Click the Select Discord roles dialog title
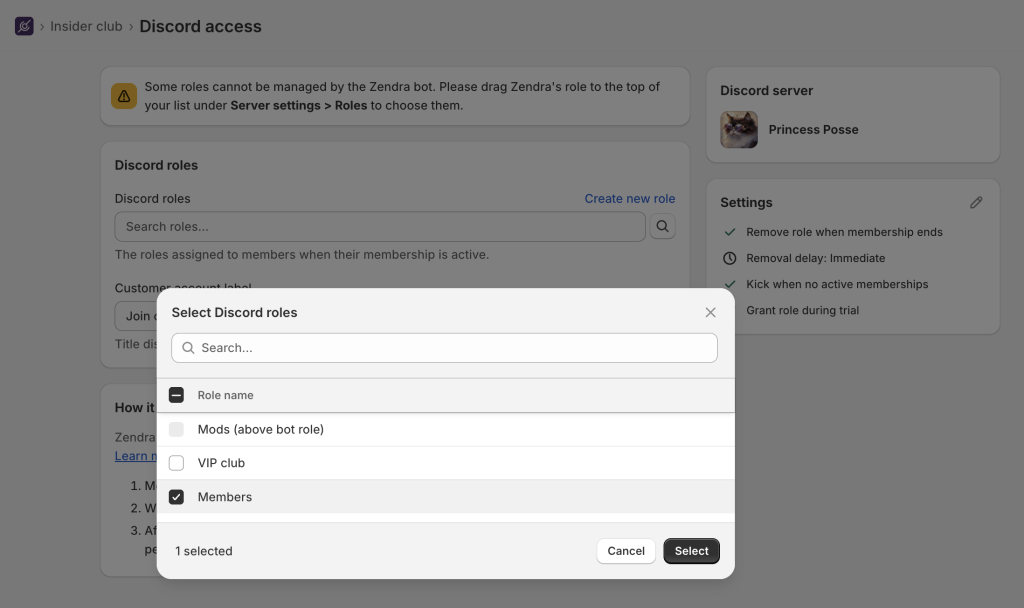 click(234, 312)
